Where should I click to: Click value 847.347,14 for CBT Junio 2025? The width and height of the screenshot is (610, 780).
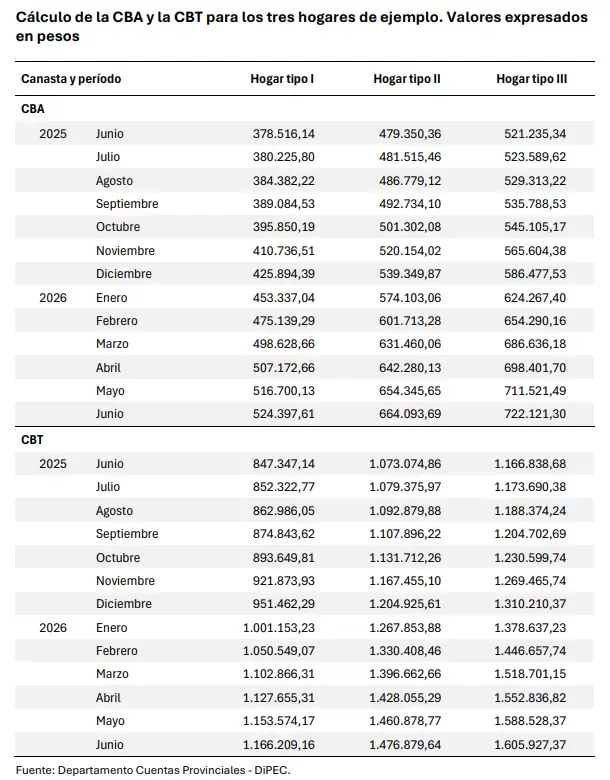click(x=284, y=464)
